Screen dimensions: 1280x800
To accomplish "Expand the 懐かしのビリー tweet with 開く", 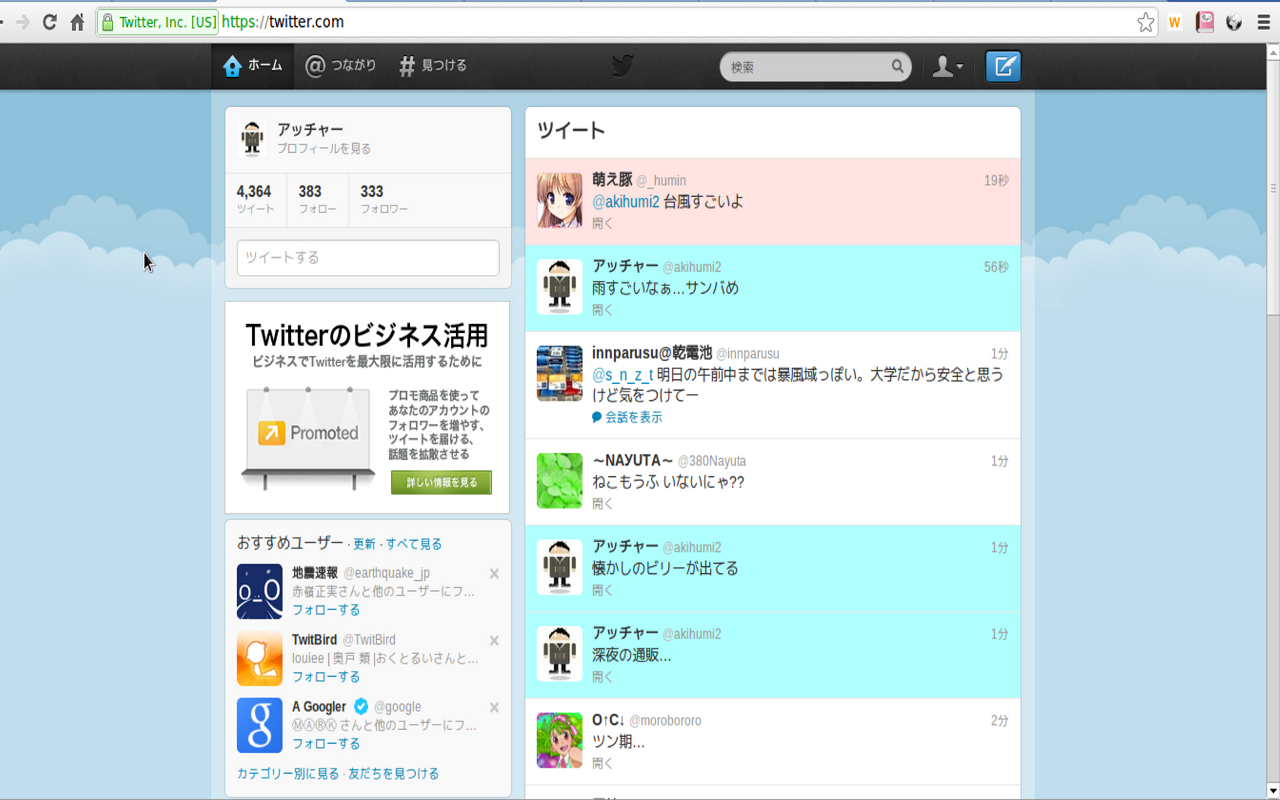I will (x=603, y=590).
